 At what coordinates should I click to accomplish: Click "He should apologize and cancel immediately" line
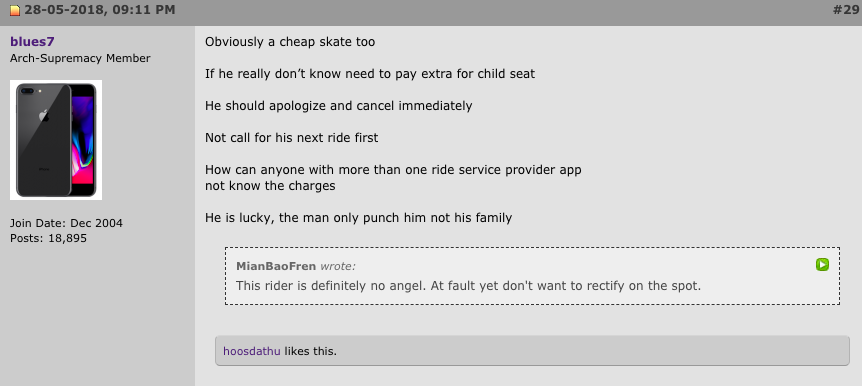(x=339, y=106)
